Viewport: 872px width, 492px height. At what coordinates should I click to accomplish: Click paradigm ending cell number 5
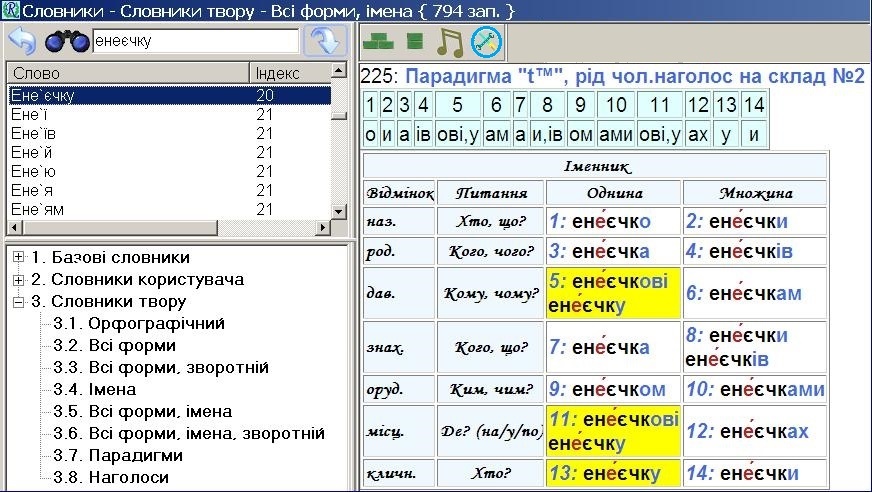(458, 105)
